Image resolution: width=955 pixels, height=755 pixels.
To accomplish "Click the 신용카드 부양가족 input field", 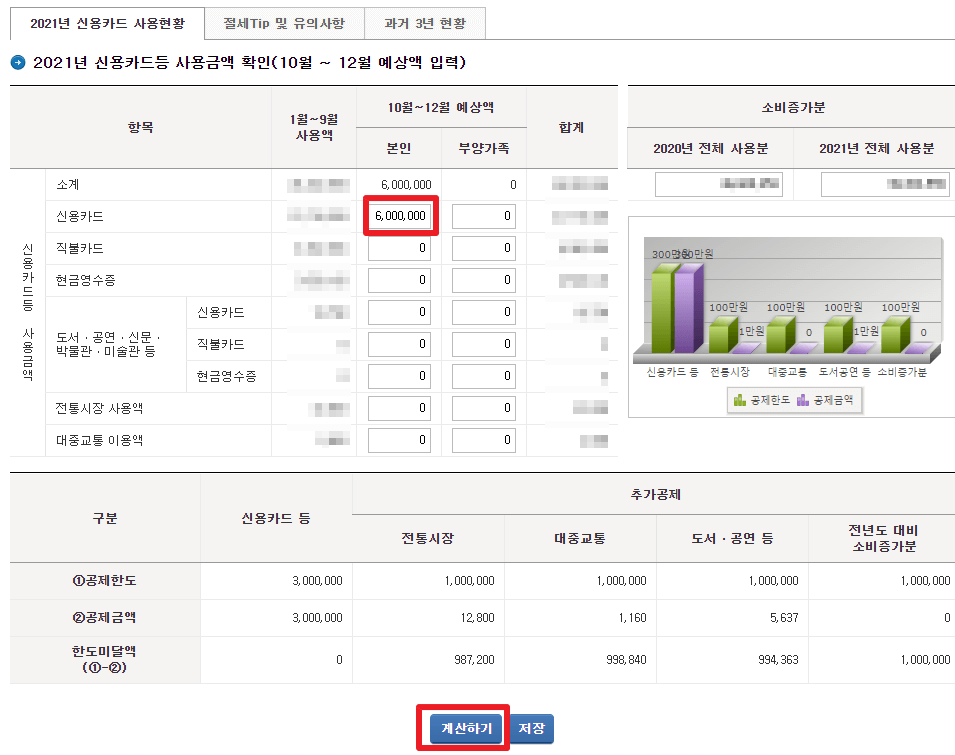I will click(x=483, y=216).
